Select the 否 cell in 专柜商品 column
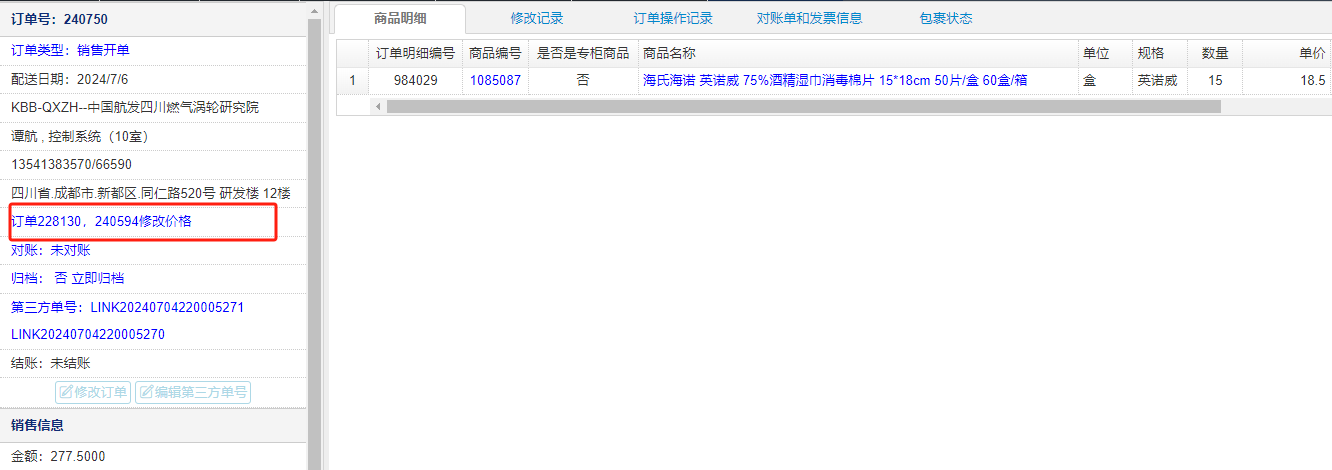The height and width of the screenshot is (470, 1332). click(x=583, y=80)
